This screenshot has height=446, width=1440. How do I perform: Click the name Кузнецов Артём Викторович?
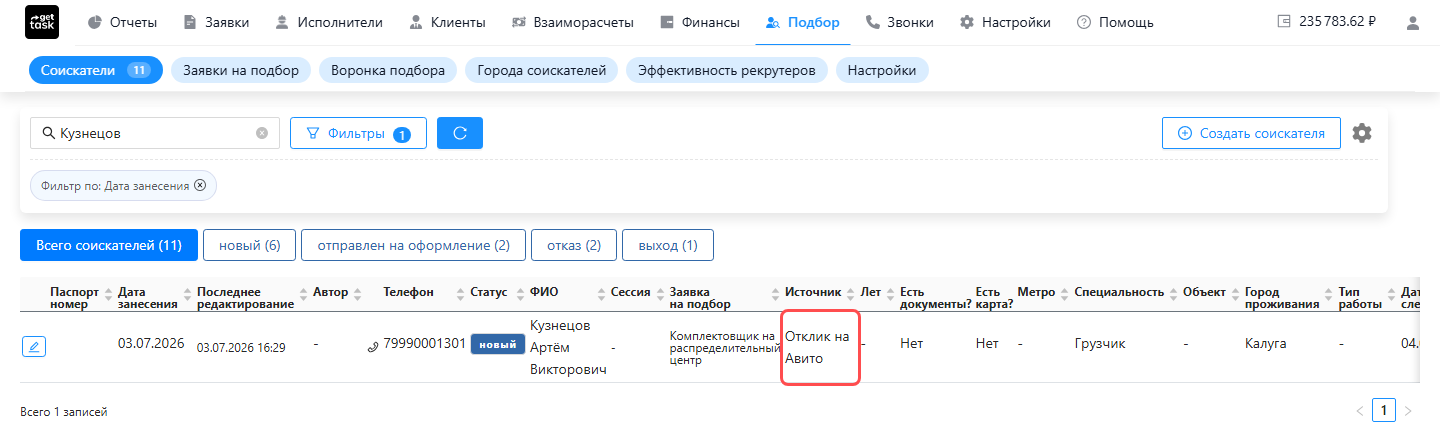[567, 348]
